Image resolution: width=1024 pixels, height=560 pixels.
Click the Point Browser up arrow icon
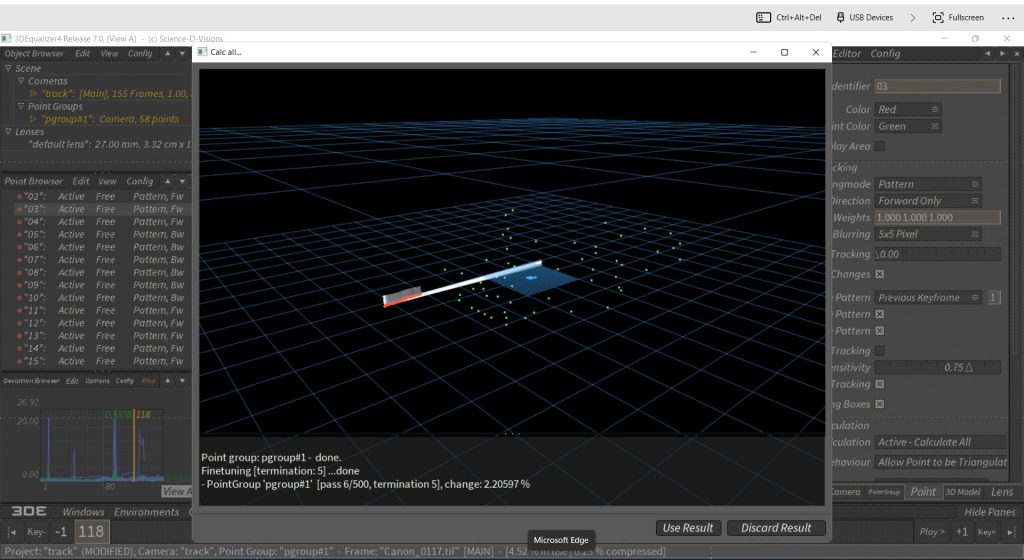coord(167,181)
